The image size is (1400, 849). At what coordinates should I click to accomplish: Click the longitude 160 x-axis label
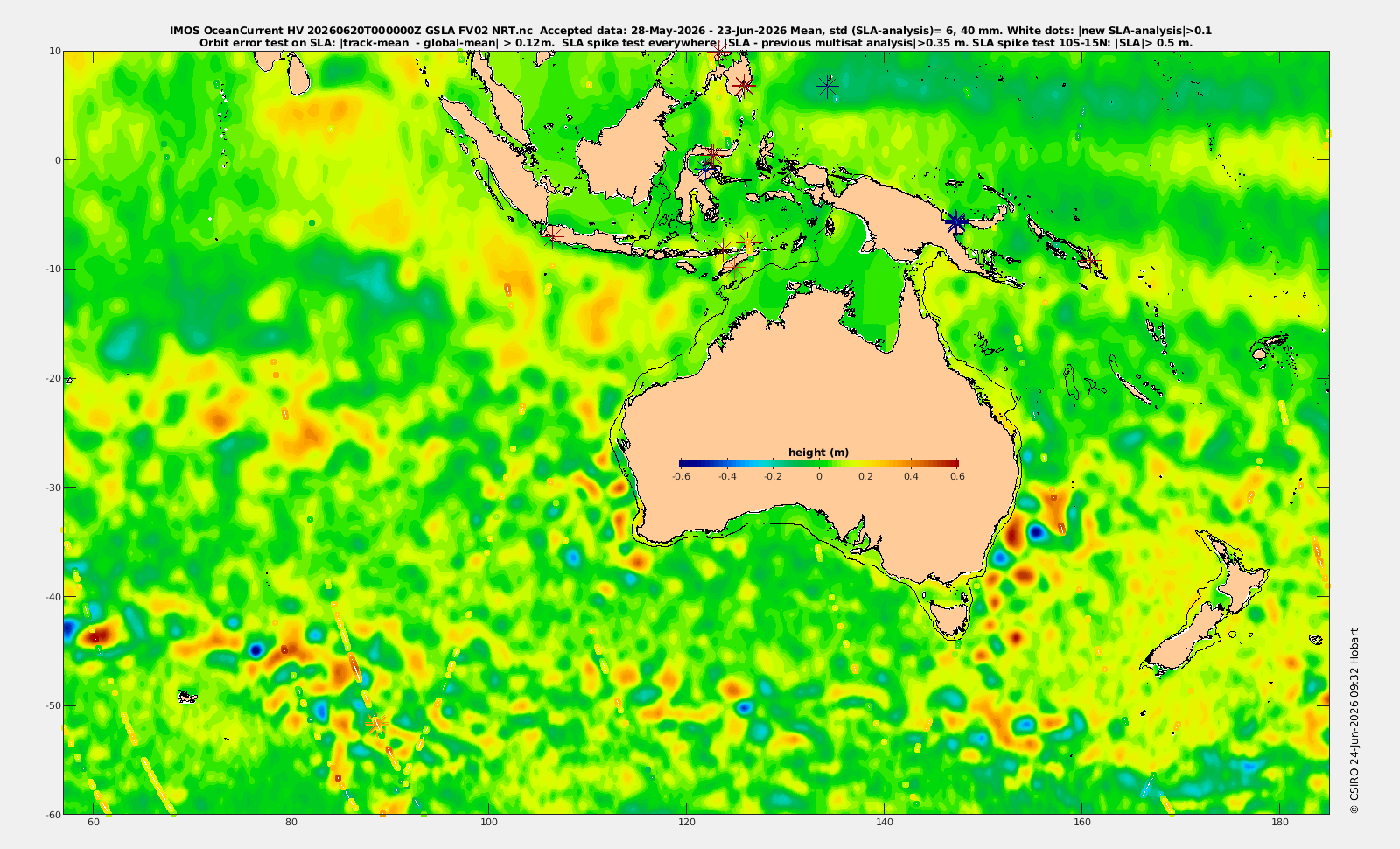[1082, 823]
